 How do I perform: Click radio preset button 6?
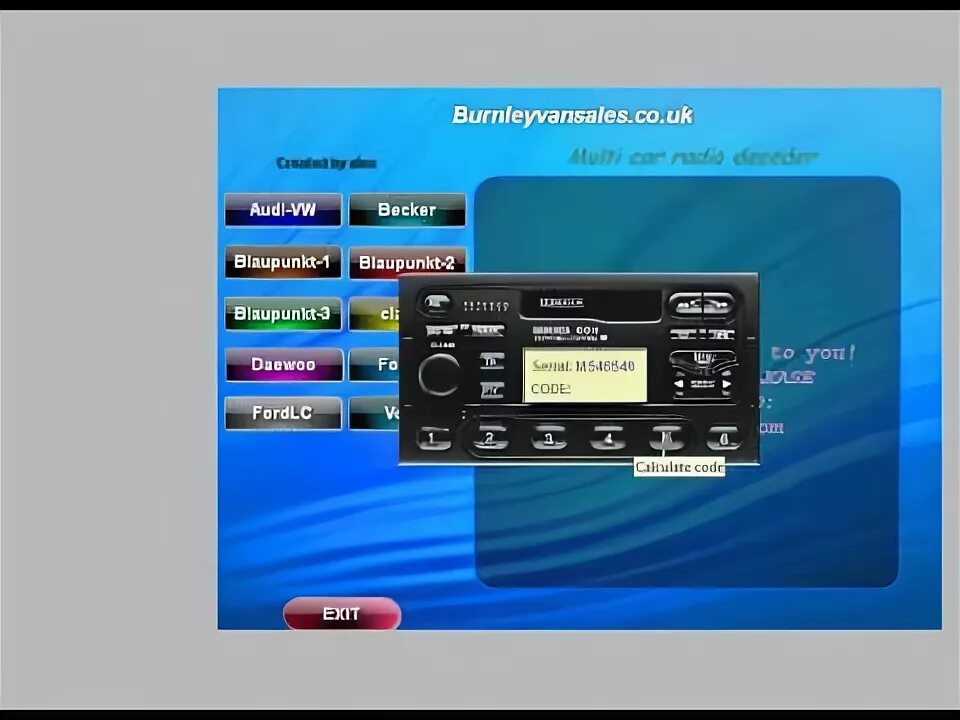(x=724, y=438)
